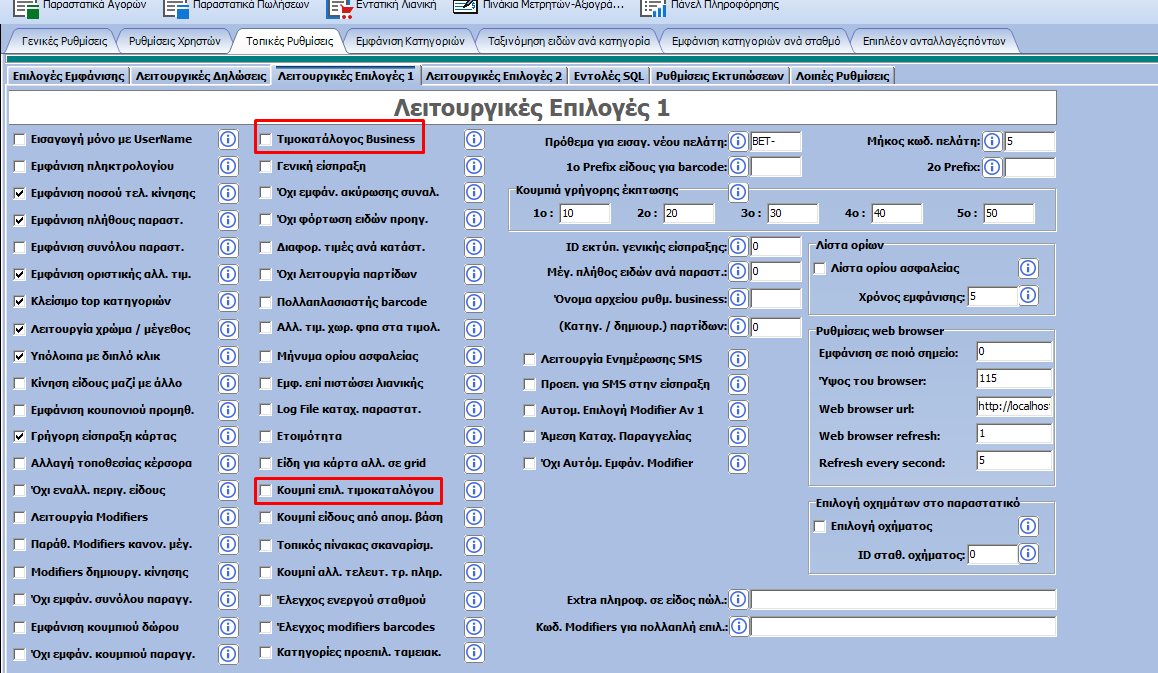Check Επιλογή οχήματος checkbox
Viewport: 1158px width, 673px height.
[x=819, y=526]
